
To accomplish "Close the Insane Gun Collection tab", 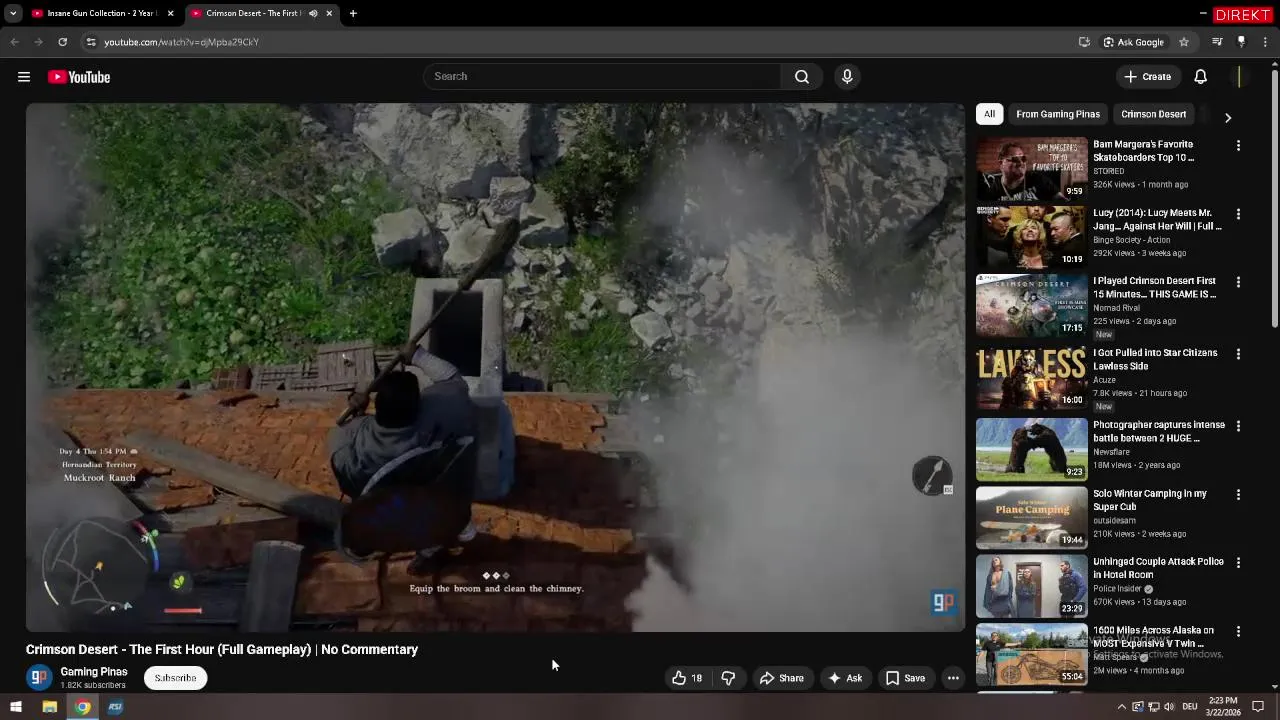I will tap(170, 13).
